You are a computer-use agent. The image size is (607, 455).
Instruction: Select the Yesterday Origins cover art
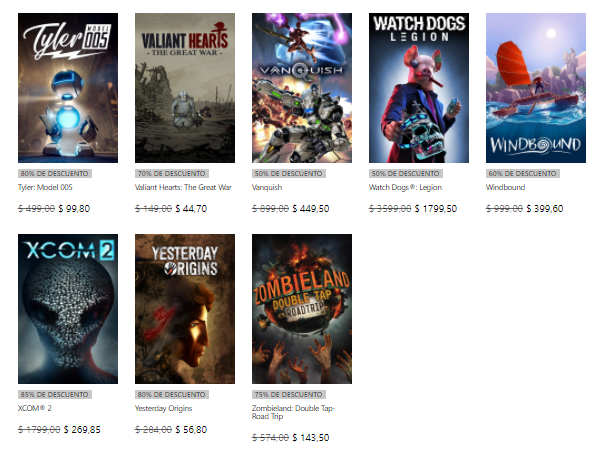point(185,309)
